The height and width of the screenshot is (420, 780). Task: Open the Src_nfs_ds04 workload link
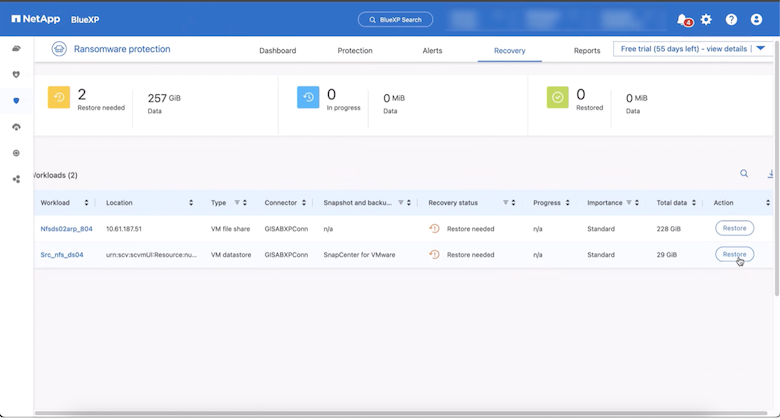pyautogui.click(x=62, y=255)
